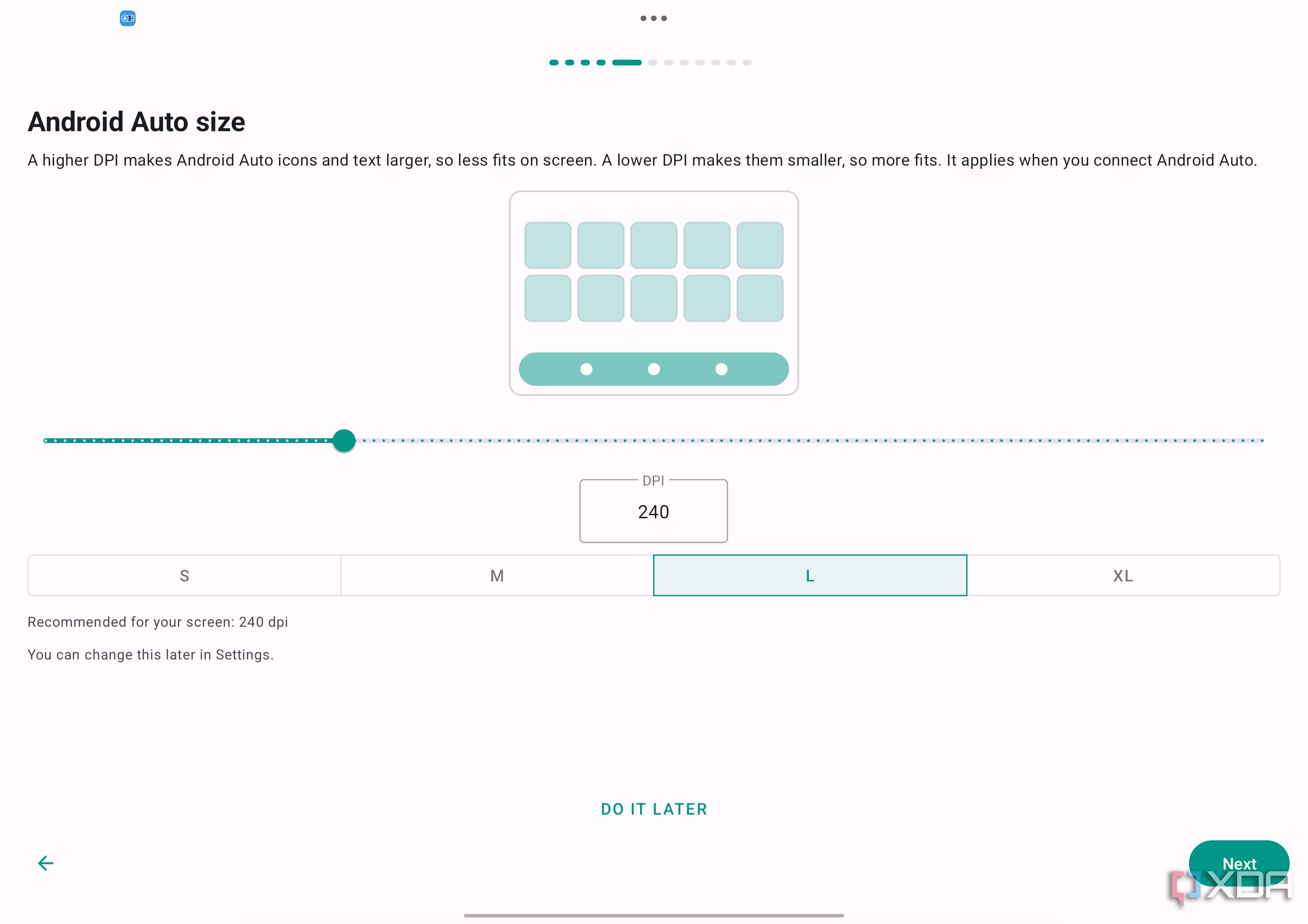Select the XL size option
1308x924 pixels.
[1123, 576]
